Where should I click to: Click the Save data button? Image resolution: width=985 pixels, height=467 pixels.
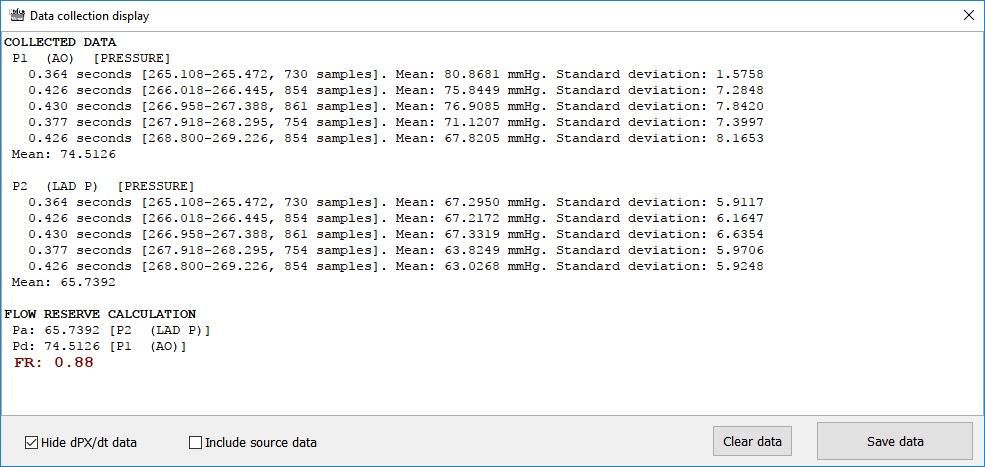click(895, 441)
